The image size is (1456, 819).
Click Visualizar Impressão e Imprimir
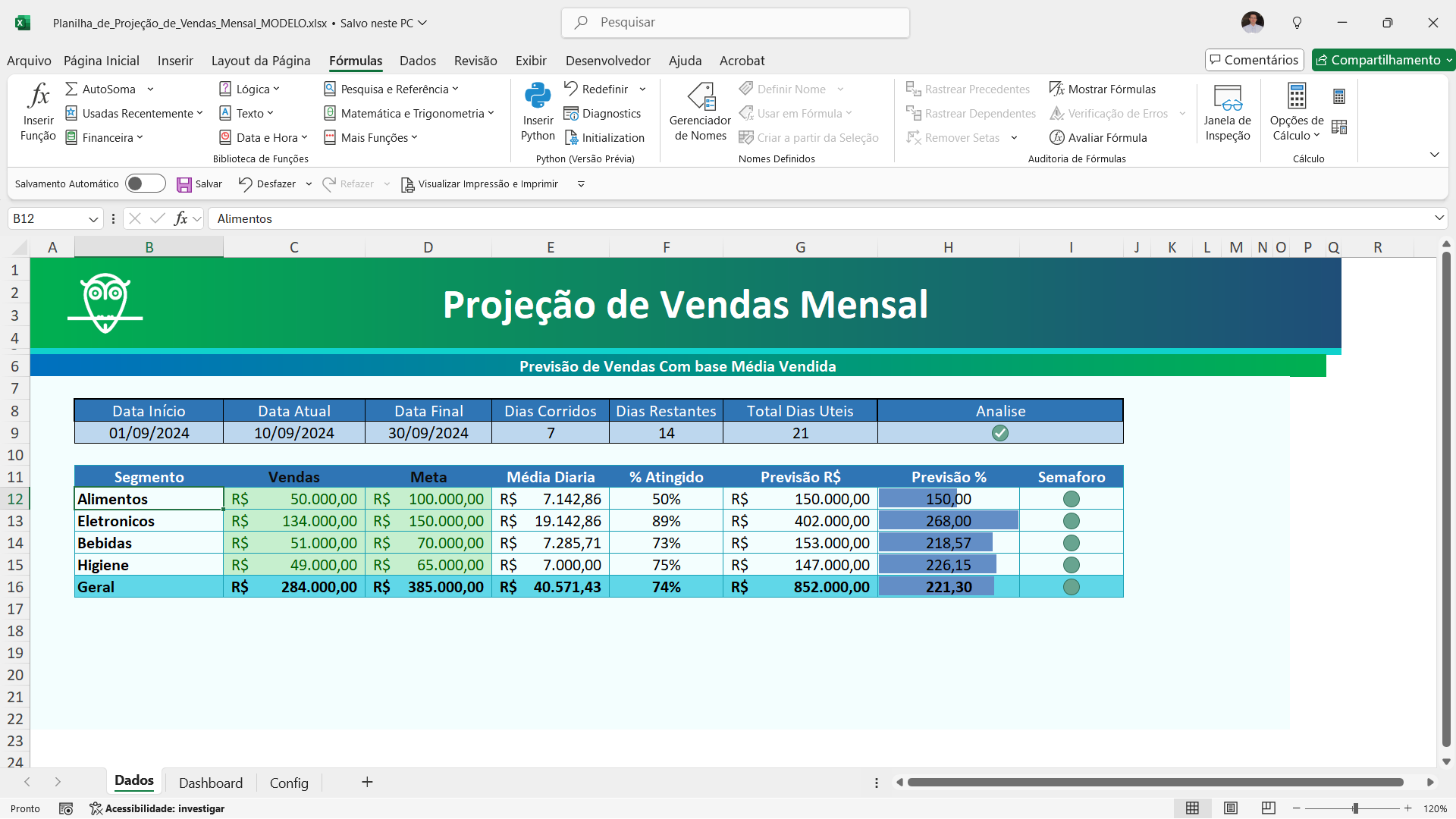479,184
